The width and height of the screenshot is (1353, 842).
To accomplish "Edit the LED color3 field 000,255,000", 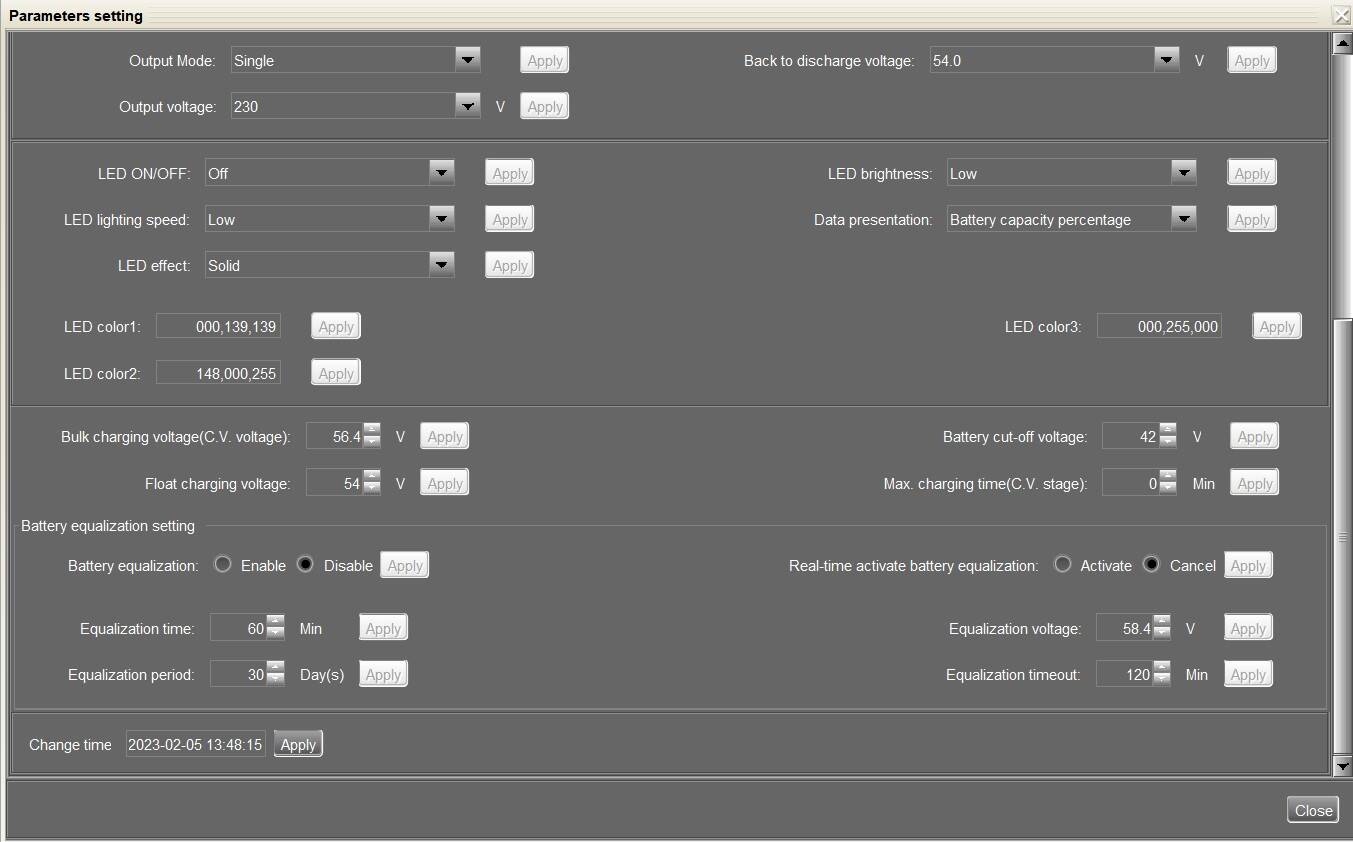I will 1159,326.
